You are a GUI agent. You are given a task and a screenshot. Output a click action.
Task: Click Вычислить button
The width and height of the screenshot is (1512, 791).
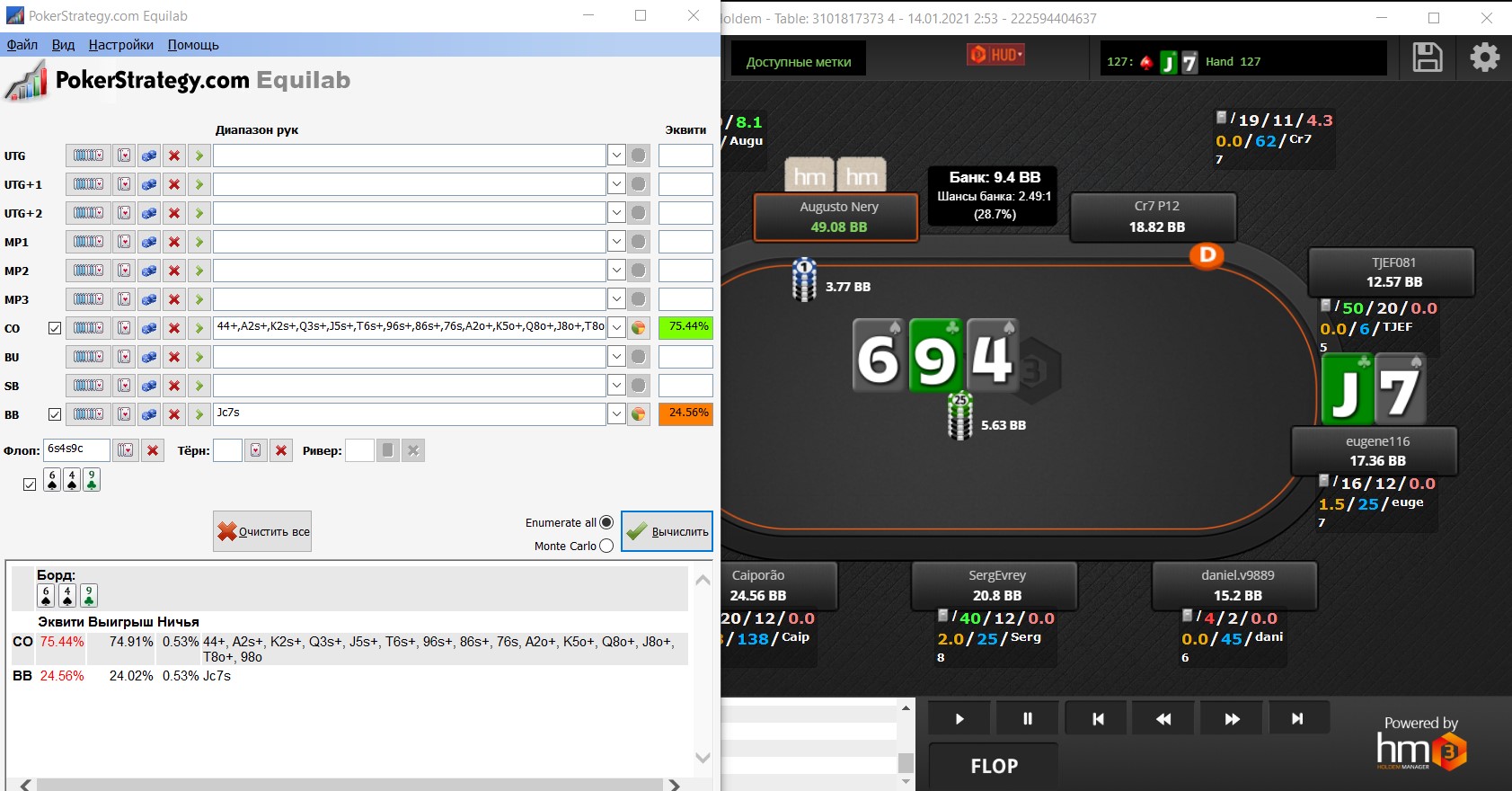click(x=667, y=531)
